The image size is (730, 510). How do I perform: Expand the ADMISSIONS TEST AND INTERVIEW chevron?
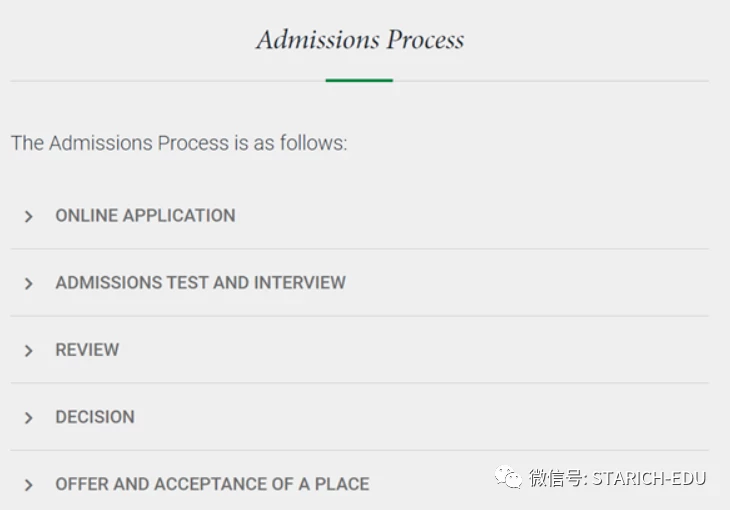pyautogui.click(x=28, y=284)
